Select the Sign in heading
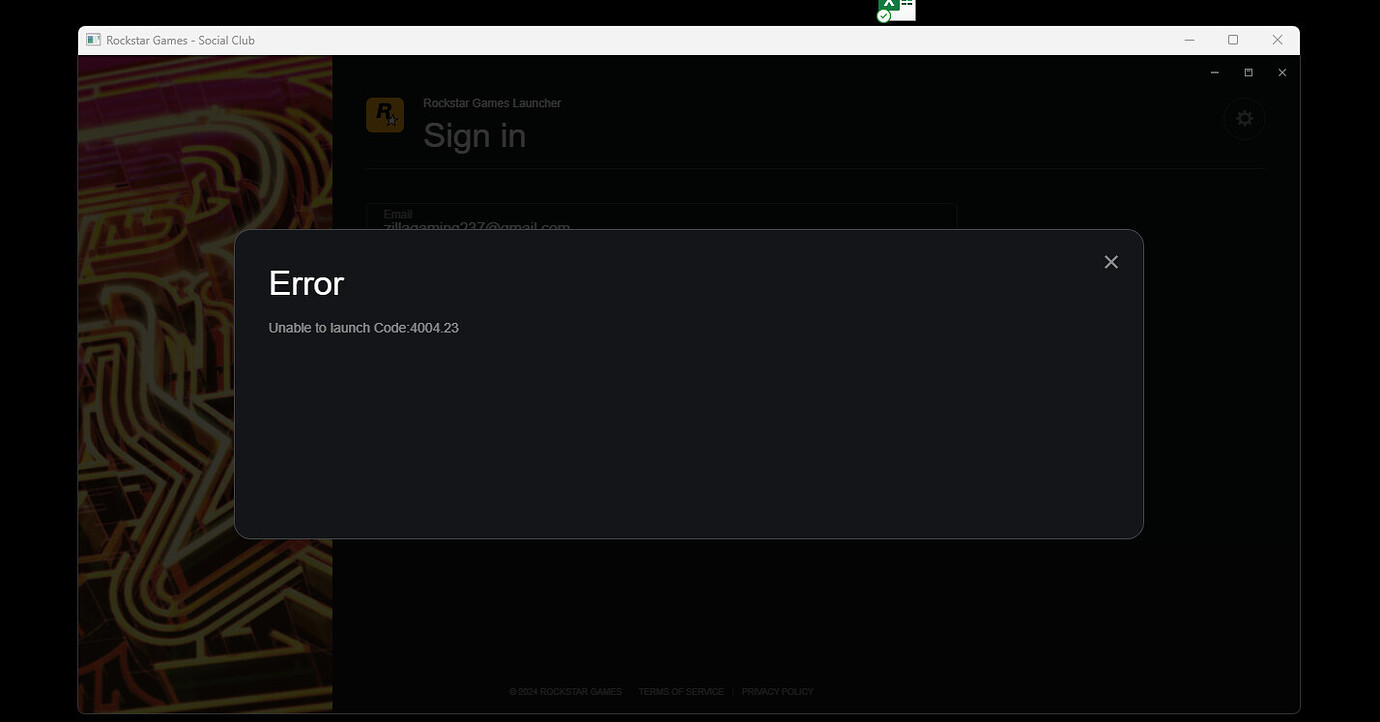The image size is (1380, 722). coord(475,135)
